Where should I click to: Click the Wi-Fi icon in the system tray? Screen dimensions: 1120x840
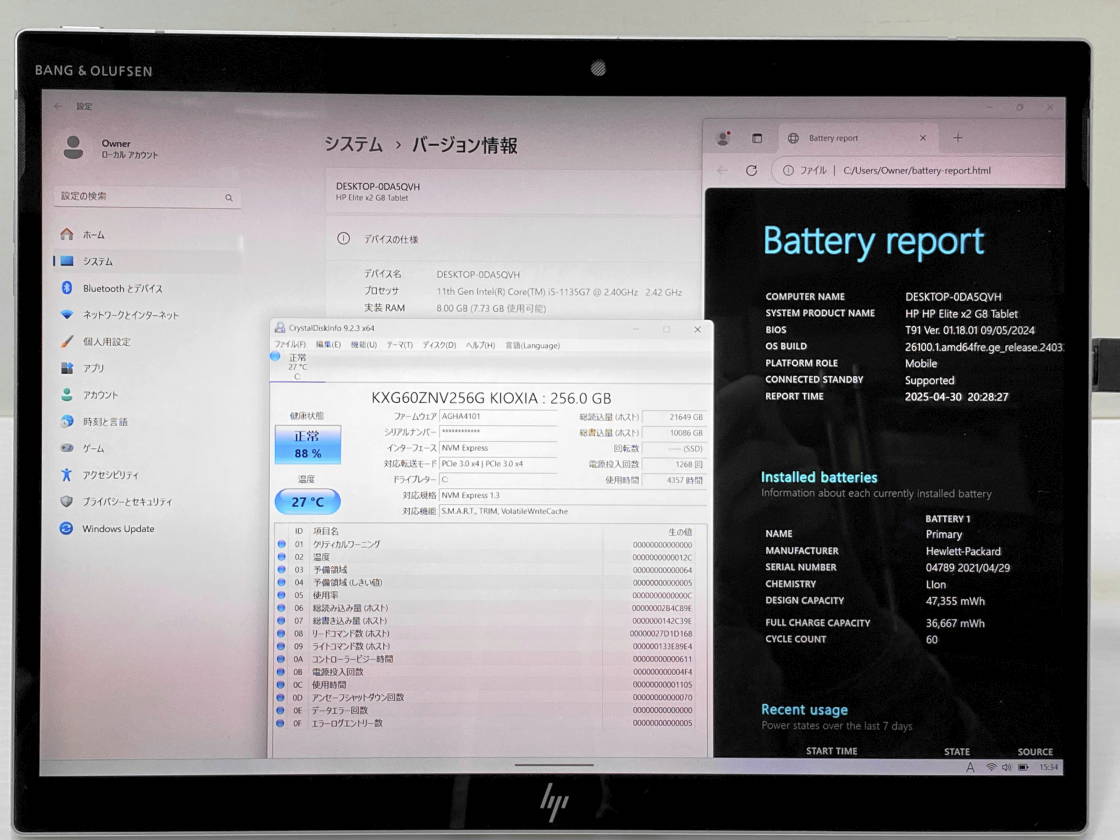[x=991, y=767]
